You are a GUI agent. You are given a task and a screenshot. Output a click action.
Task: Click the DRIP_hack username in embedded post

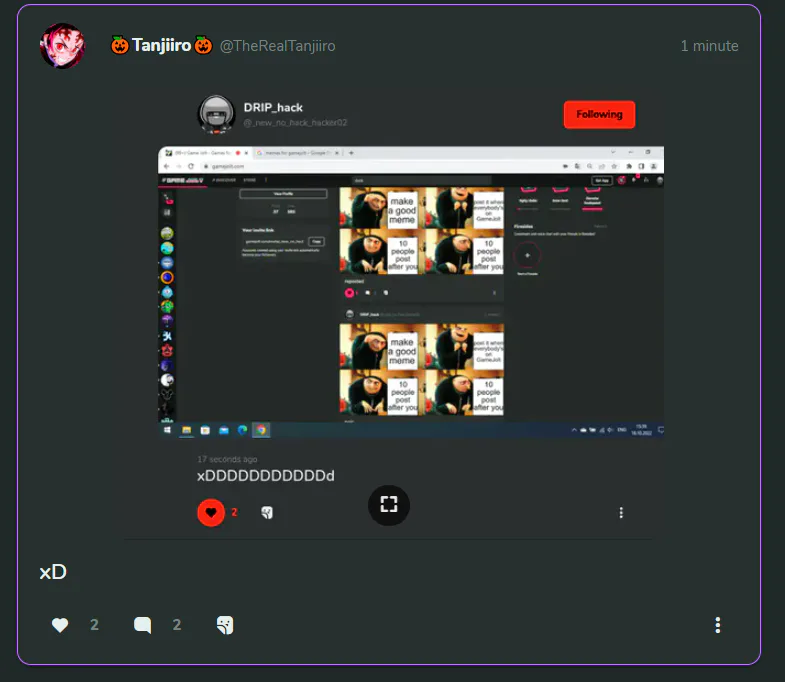[x=273, y=108]
